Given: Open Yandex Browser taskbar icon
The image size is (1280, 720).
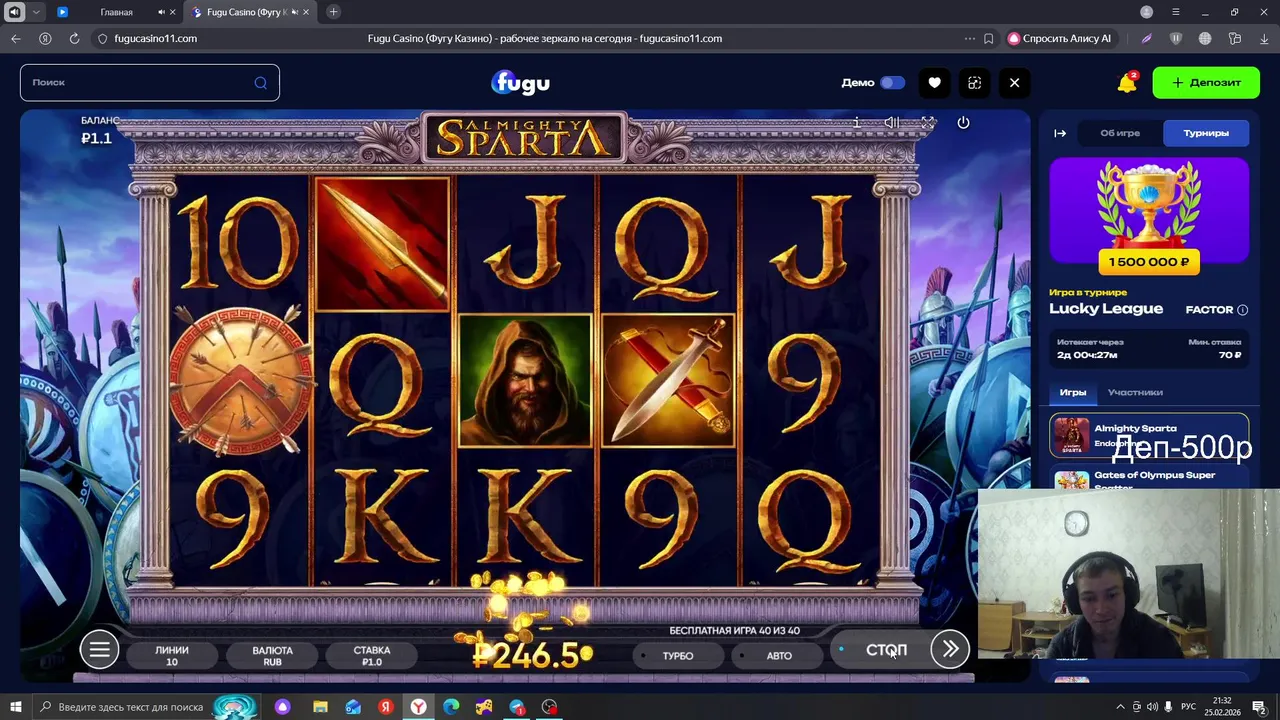Looking at the screenshot, I should pyautogui.click(x=418, y=707).
